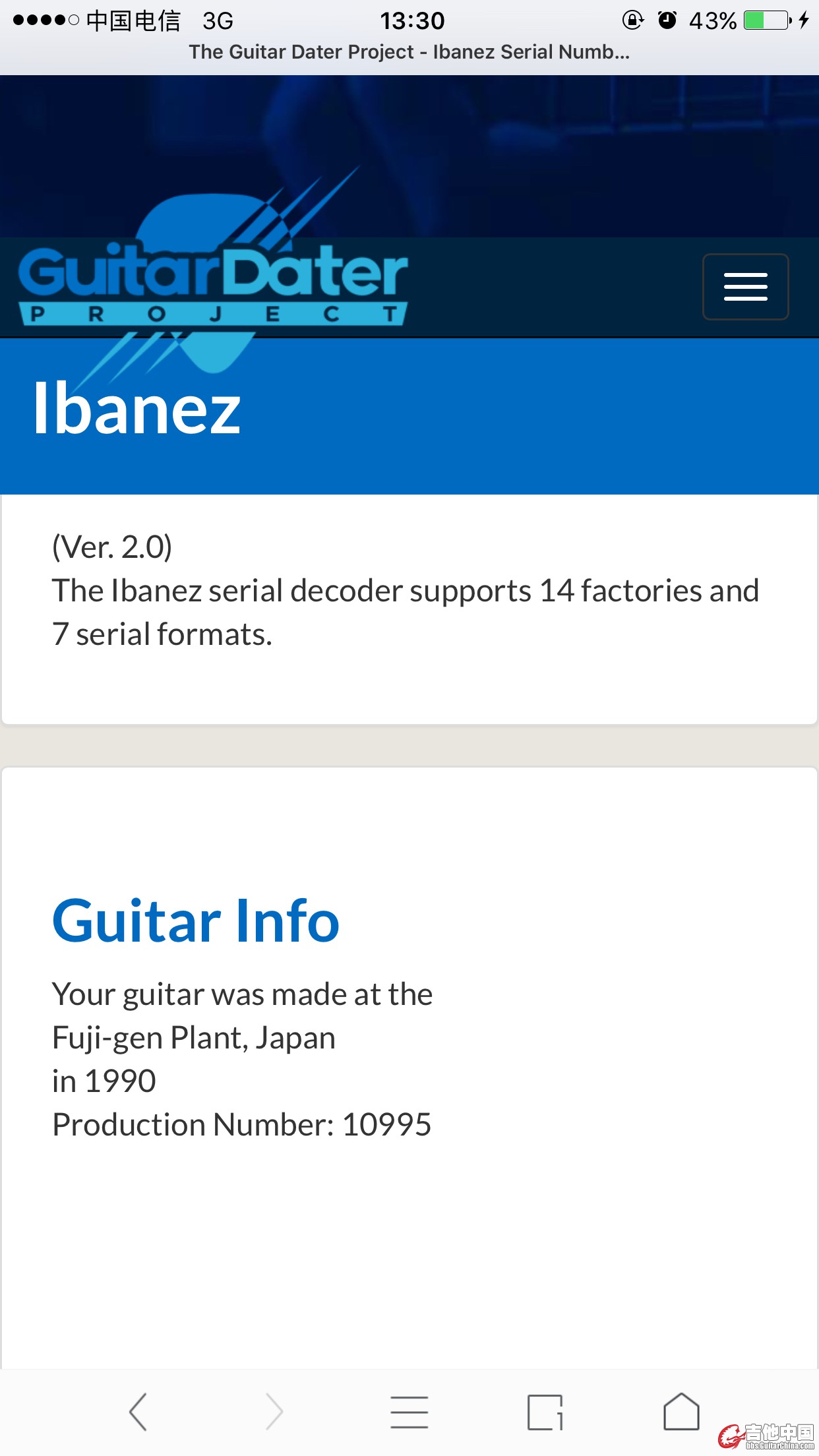Tap the Production Number 10995 text
This screenshot has height=1456, width=819.
[241, 1124]
